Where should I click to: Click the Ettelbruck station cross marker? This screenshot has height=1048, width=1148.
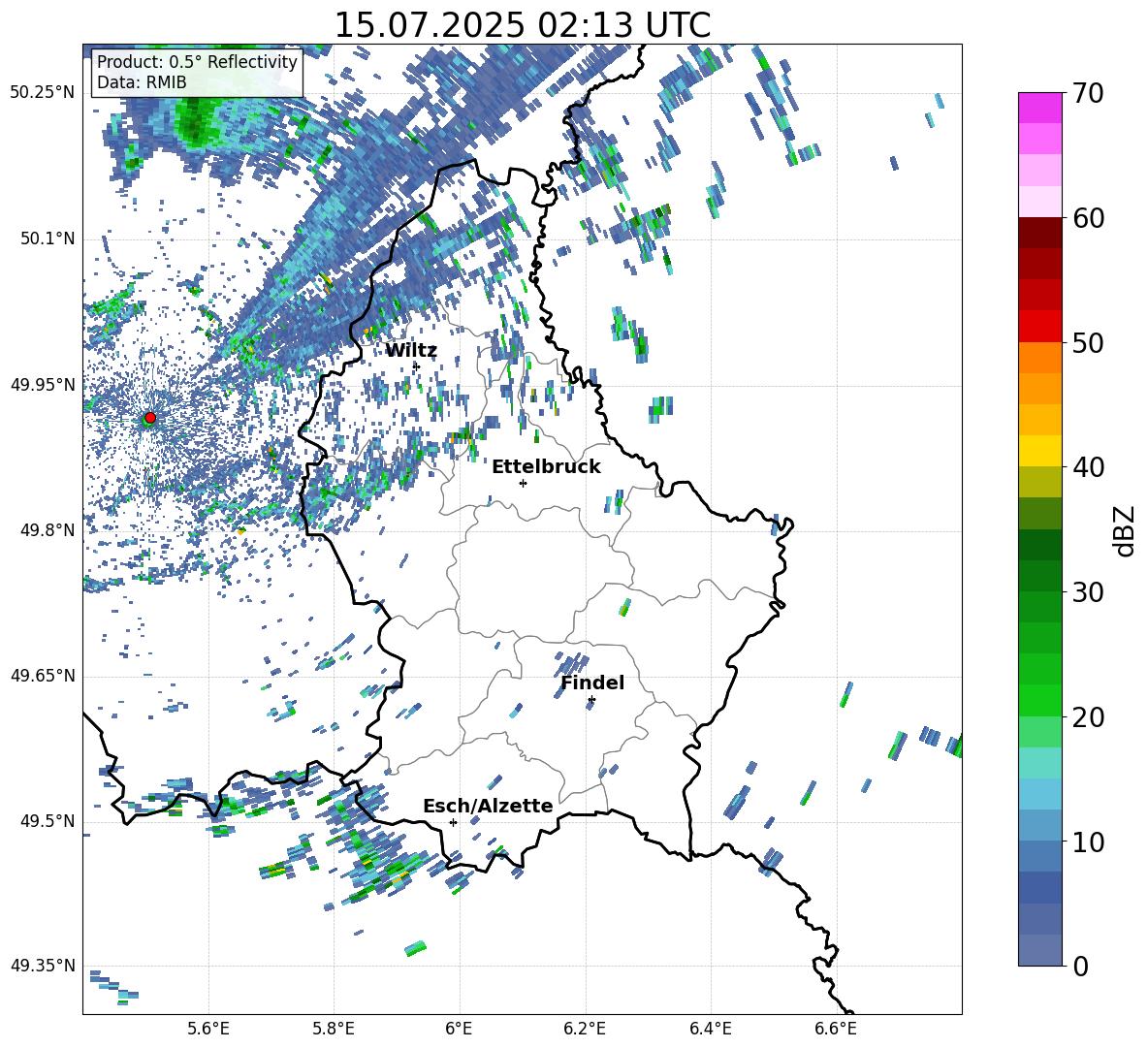(x=523, y=483)
